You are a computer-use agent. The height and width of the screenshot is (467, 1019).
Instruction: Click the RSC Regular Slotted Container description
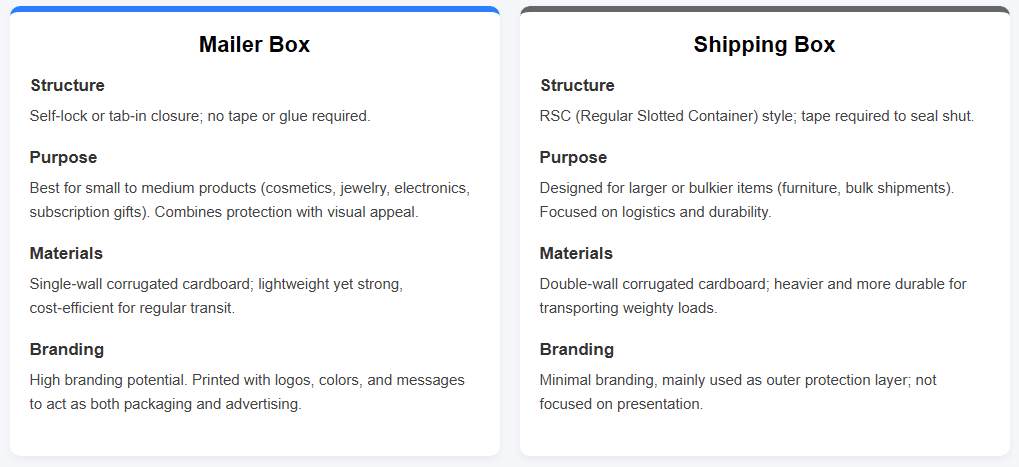tap(756, 116)
